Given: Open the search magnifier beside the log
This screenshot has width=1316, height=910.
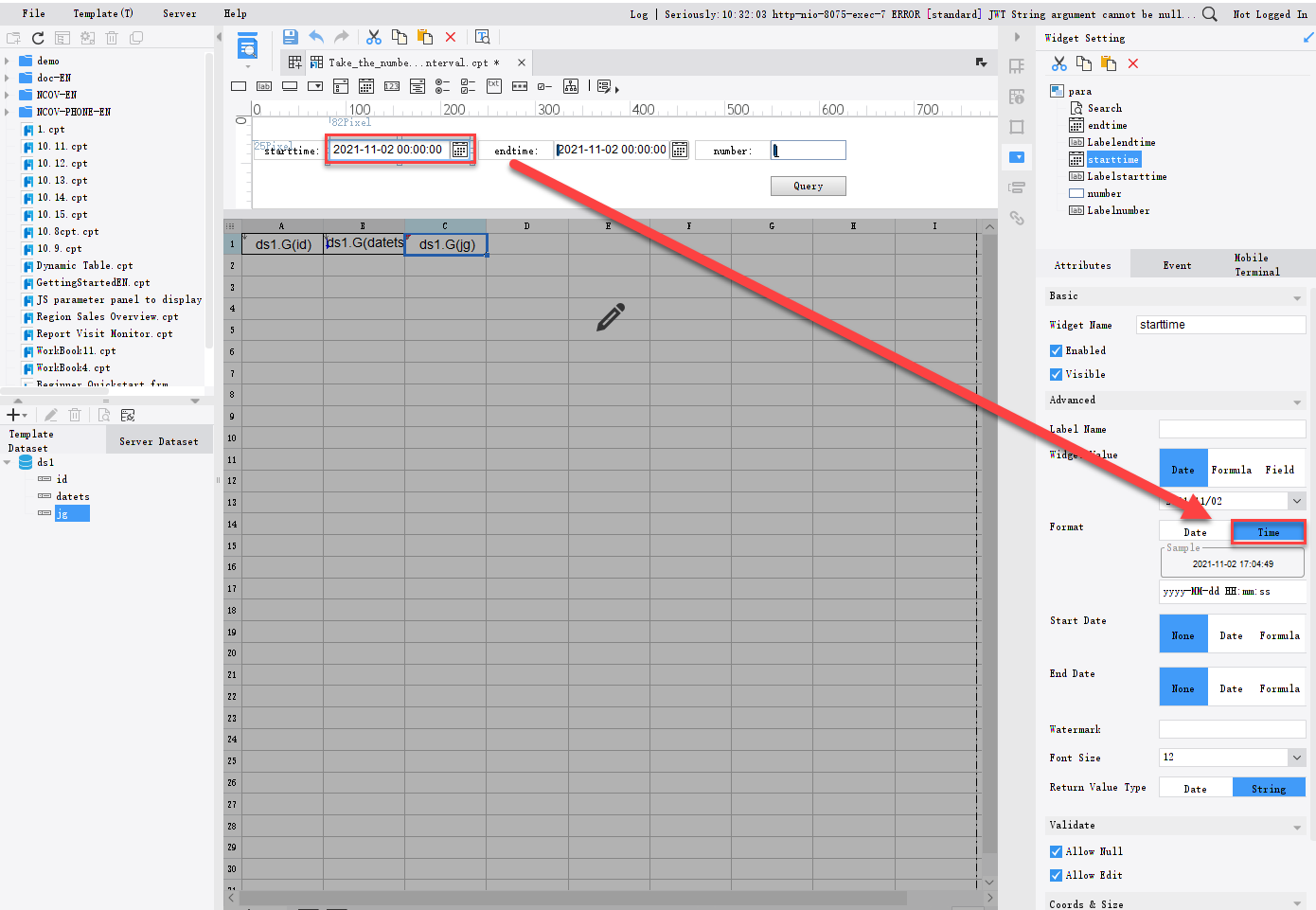Looking at the screenshot, I should (1210, 14).
